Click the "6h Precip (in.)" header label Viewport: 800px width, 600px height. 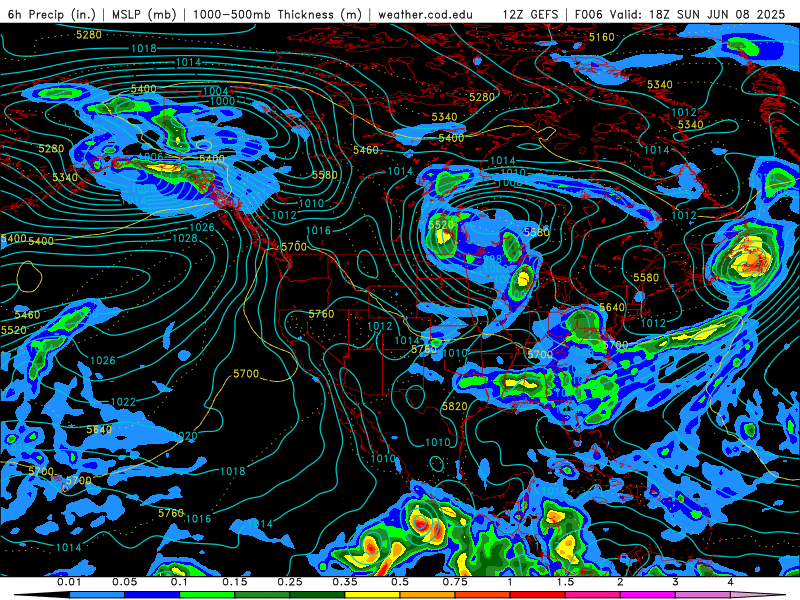pos(52,14)
